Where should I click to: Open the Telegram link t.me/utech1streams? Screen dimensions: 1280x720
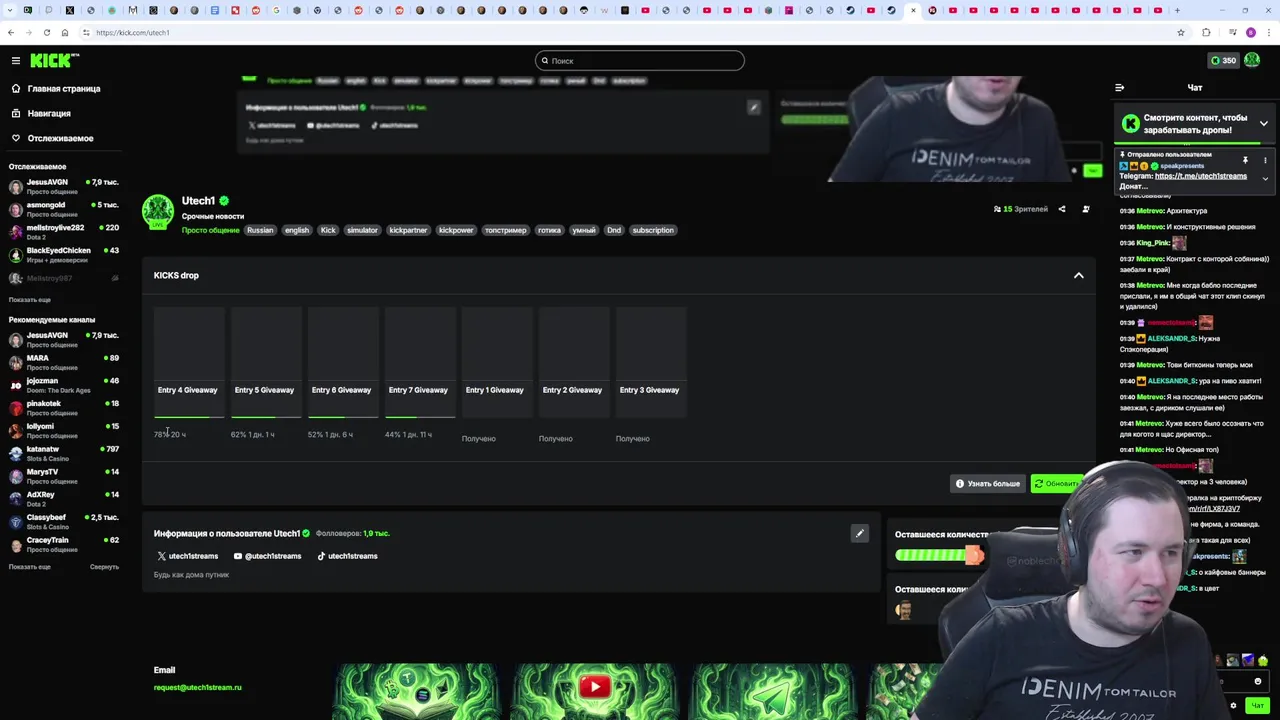pos(1200,176)
